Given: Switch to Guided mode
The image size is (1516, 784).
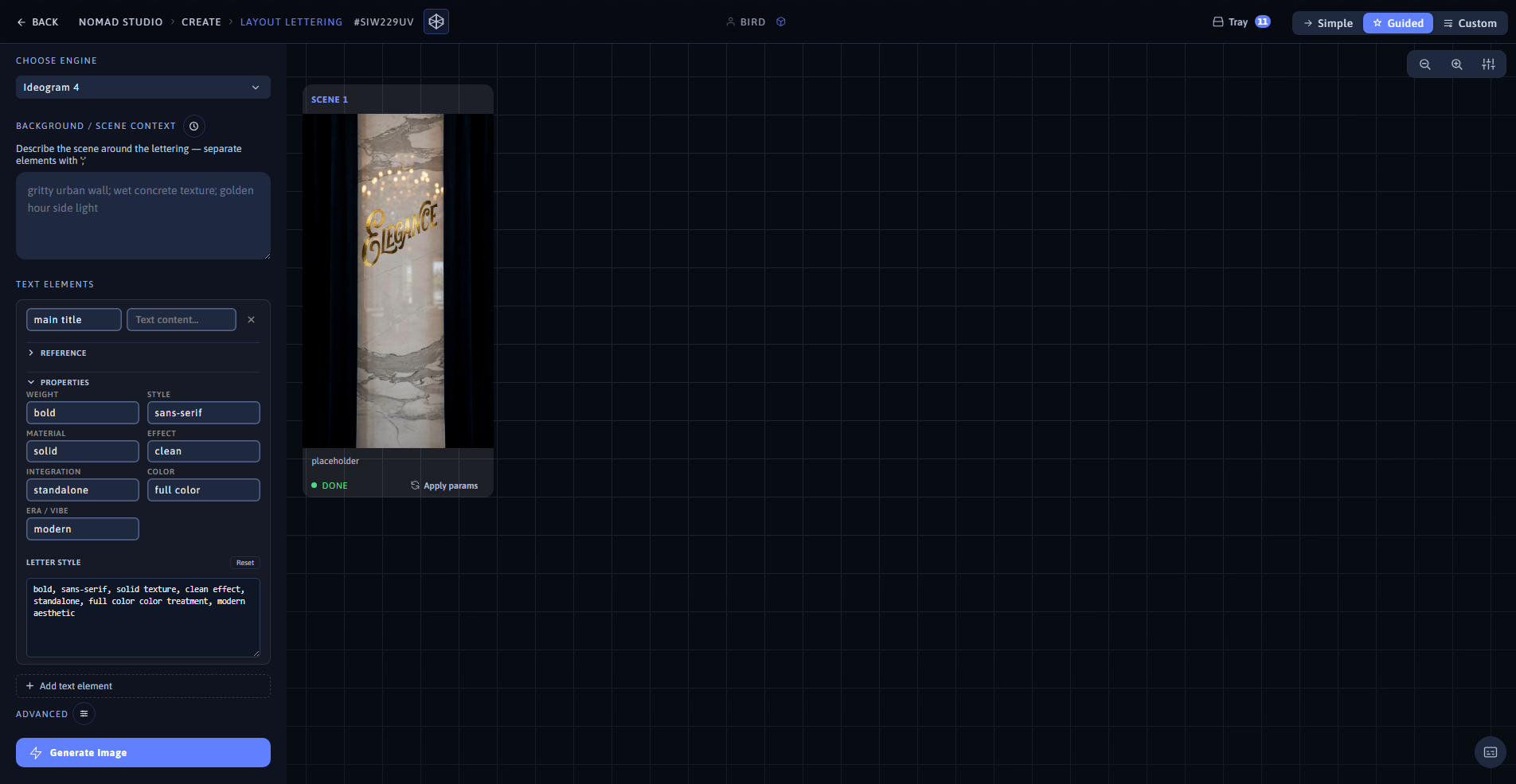Looking at the screenshot, I should (x=1398, y=23).
